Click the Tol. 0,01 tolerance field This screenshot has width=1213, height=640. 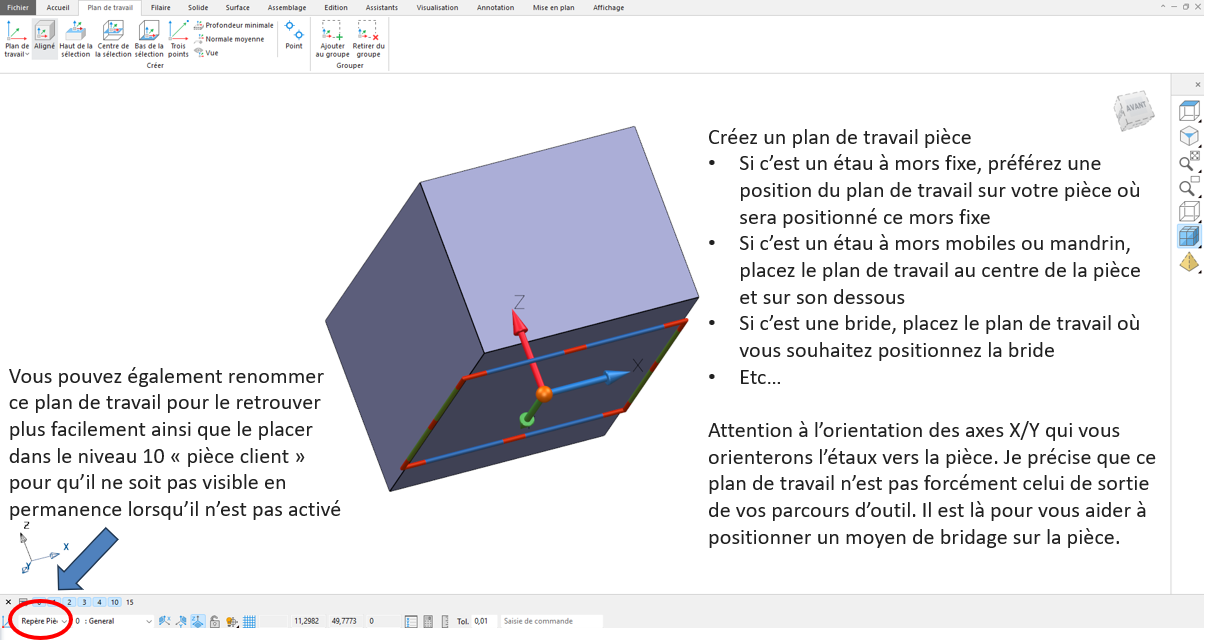pos(485,621)
